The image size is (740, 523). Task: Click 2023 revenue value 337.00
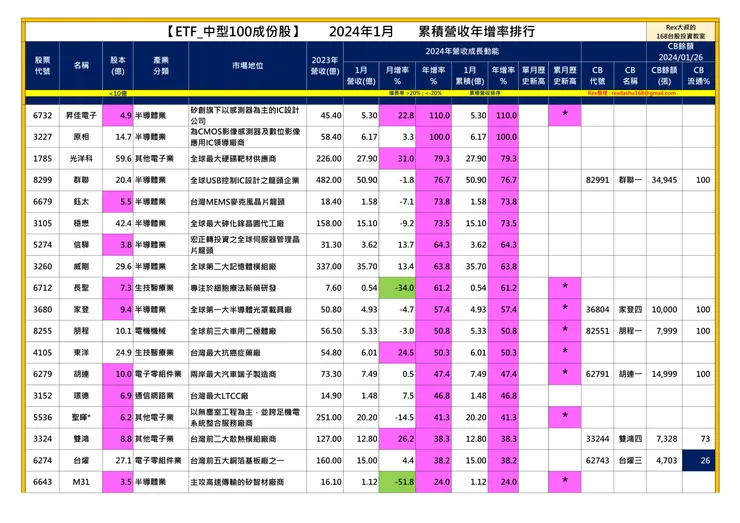click(x=329, y=266)
